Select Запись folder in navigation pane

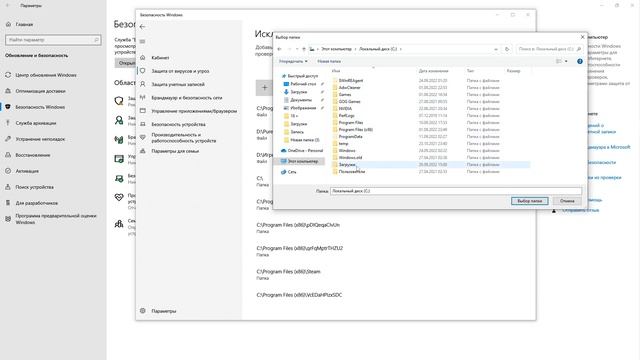(297, 132)
